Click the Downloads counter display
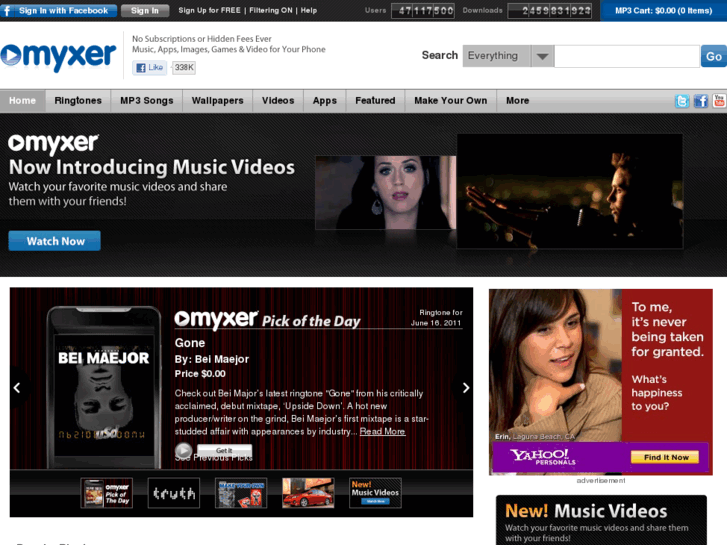Image resolution: width=727 pixels, height=545 pixels. pyautogui.click(x=550, y=10)
